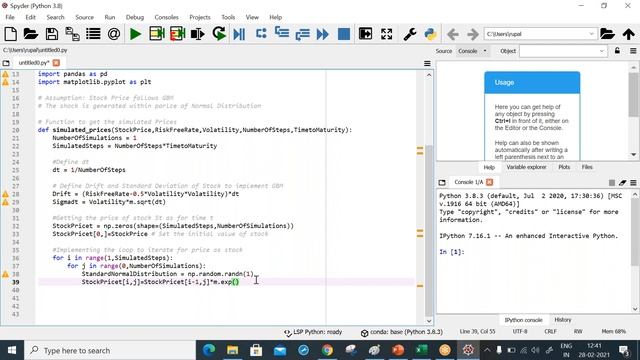Run the current cell icon
Screen dimensions: 640x360
tap(156, 34)
